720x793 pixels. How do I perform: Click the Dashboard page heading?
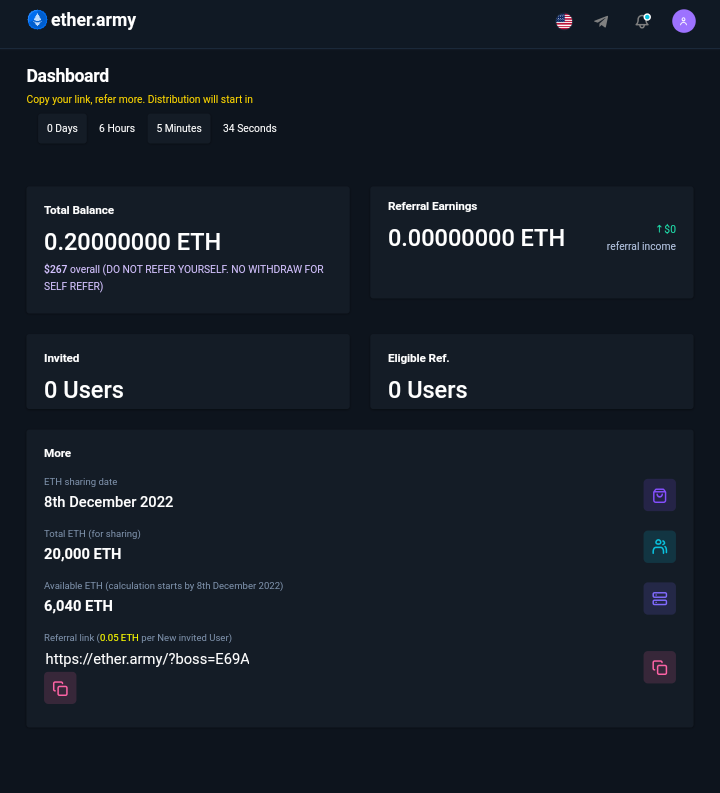tap(68, 76)
